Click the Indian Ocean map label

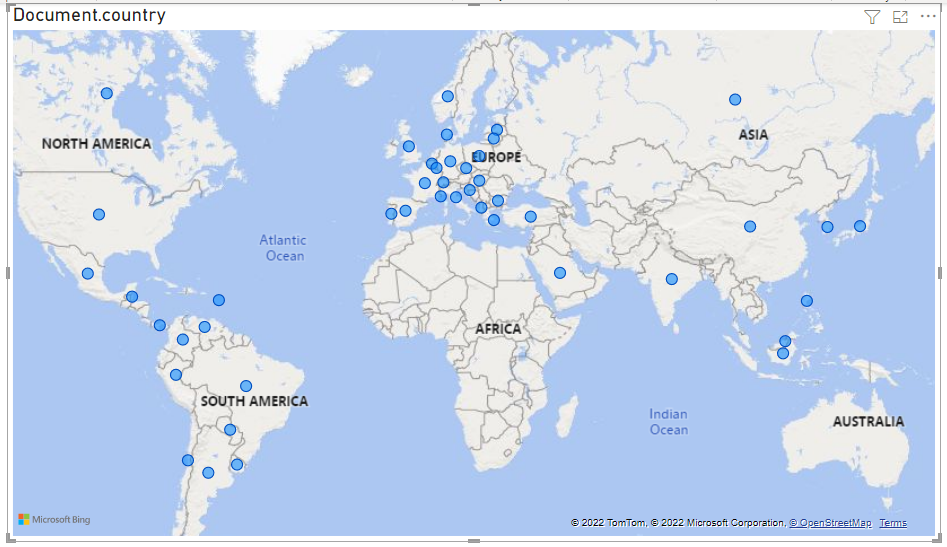(669, 421)
